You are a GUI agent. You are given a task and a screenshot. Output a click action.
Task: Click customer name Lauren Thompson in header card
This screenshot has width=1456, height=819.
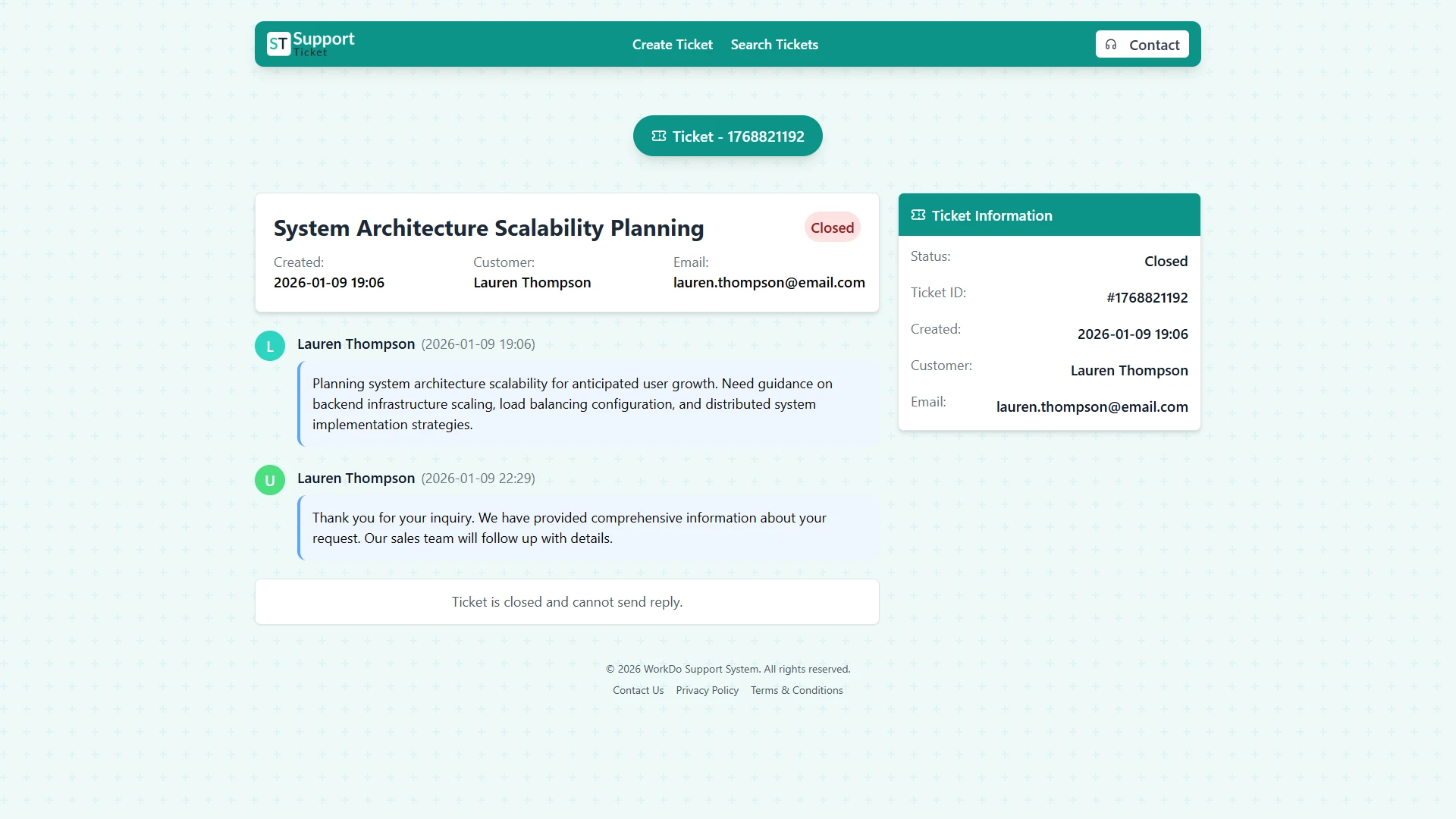tap(532, 283)
